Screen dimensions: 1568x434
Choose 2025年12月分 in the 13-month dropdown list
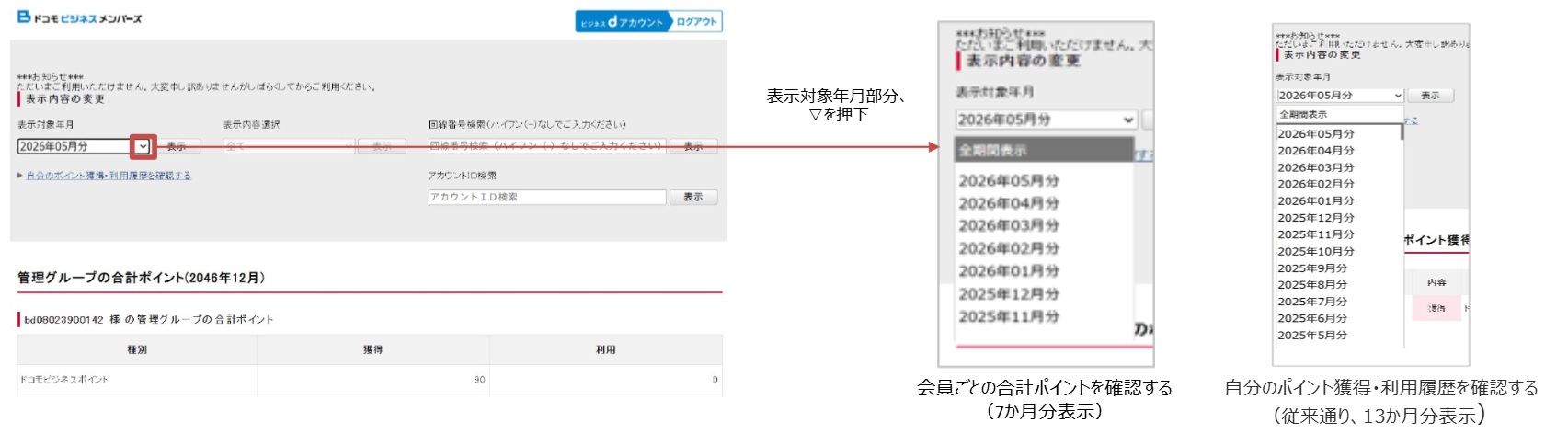point(1316,218)
